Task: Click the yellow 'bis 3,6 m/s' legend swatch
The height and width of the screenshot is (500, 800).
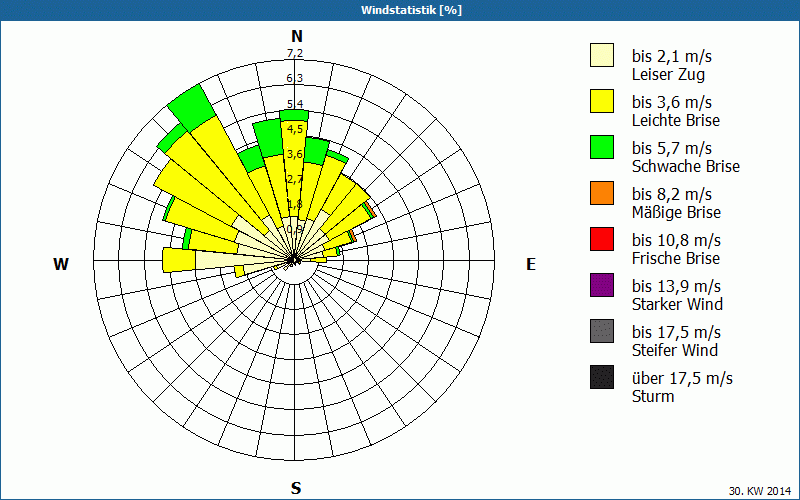Action: tap(602, 101)
